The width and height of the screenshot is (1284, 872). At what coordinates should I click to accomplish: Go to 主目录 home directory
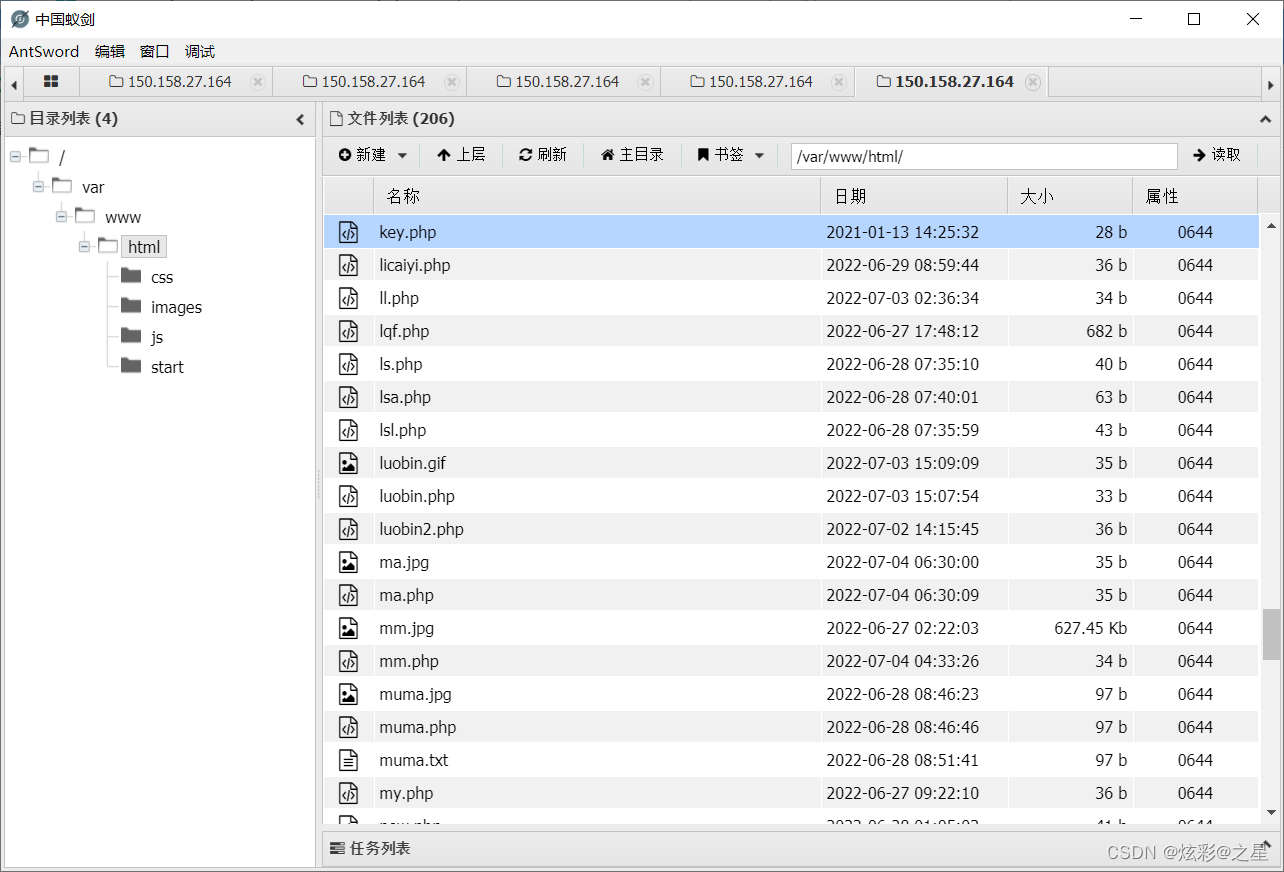click(x=632, y=155)
